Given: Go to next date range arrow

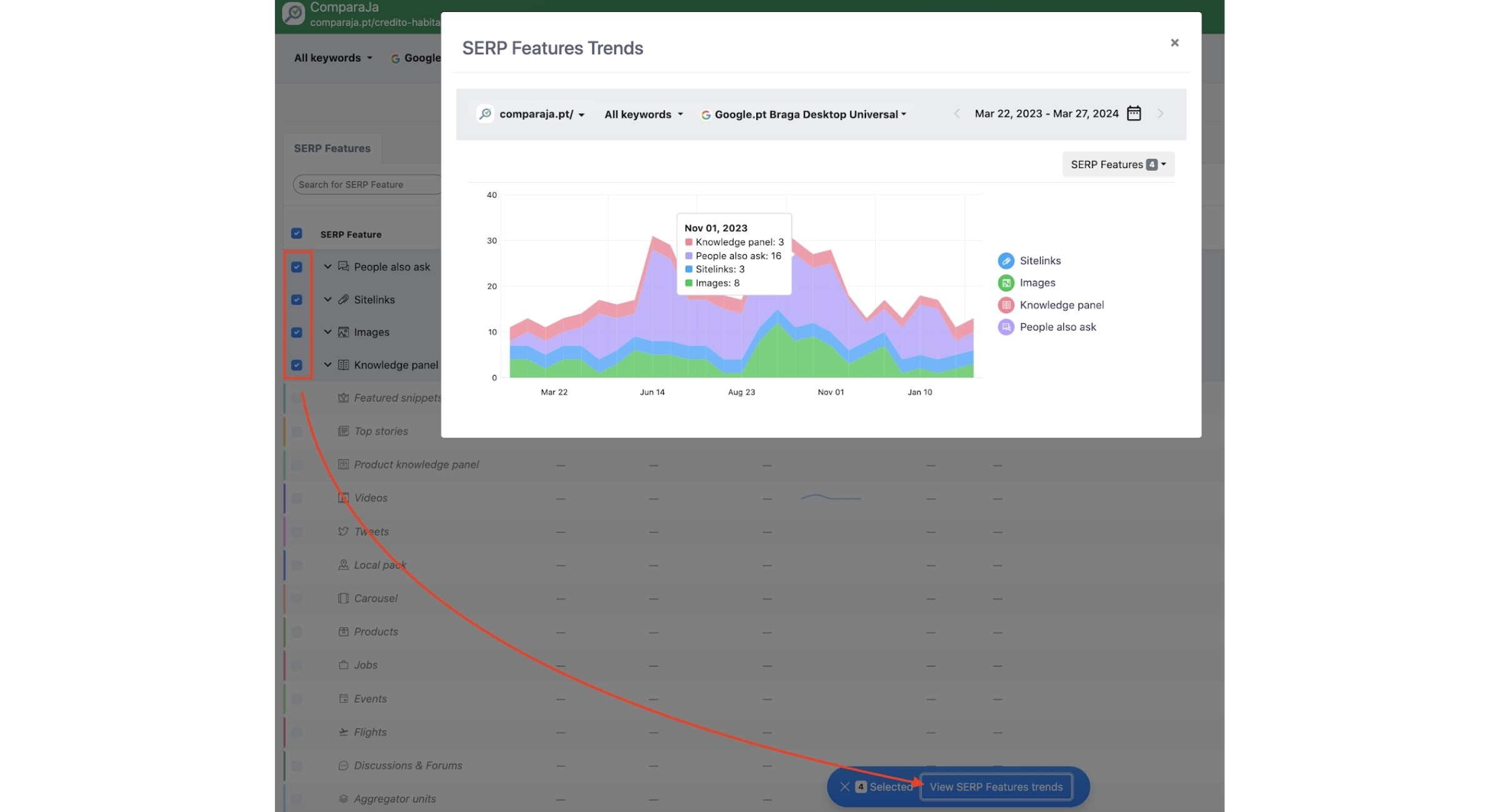Looking at the screenshot, I should 1160,114.
